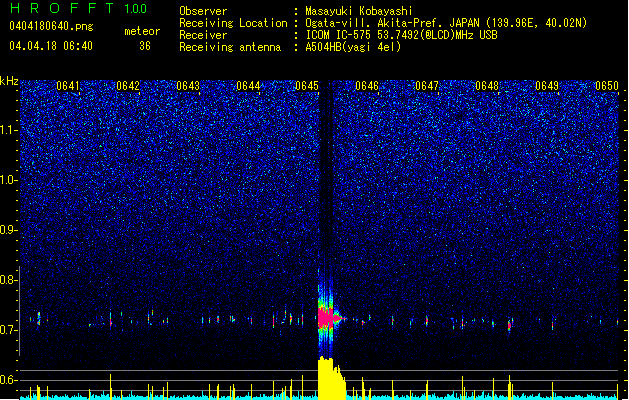
Task: Click the meteor label
Action: (142, 31)
